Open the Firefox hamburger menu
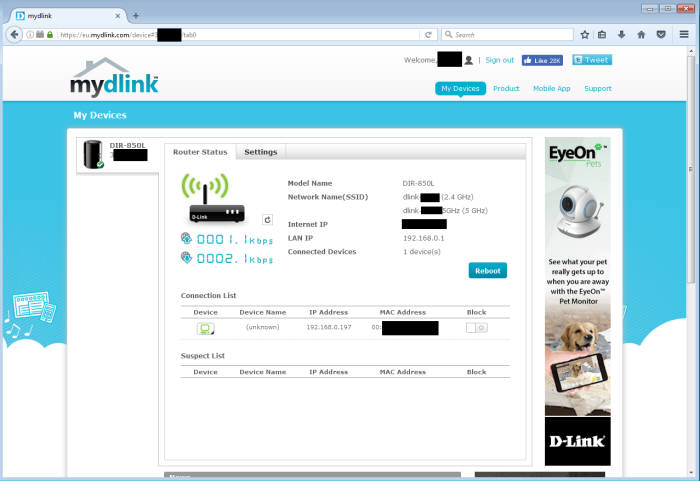 683,34
